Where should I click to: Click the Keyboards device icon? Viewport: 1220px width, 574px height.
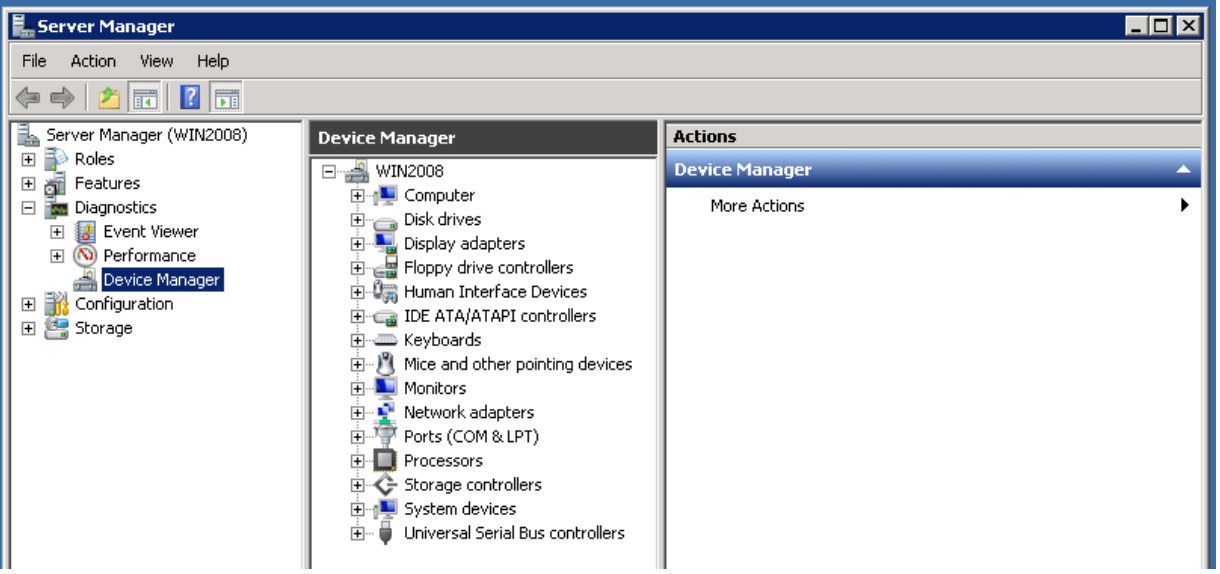386,341
